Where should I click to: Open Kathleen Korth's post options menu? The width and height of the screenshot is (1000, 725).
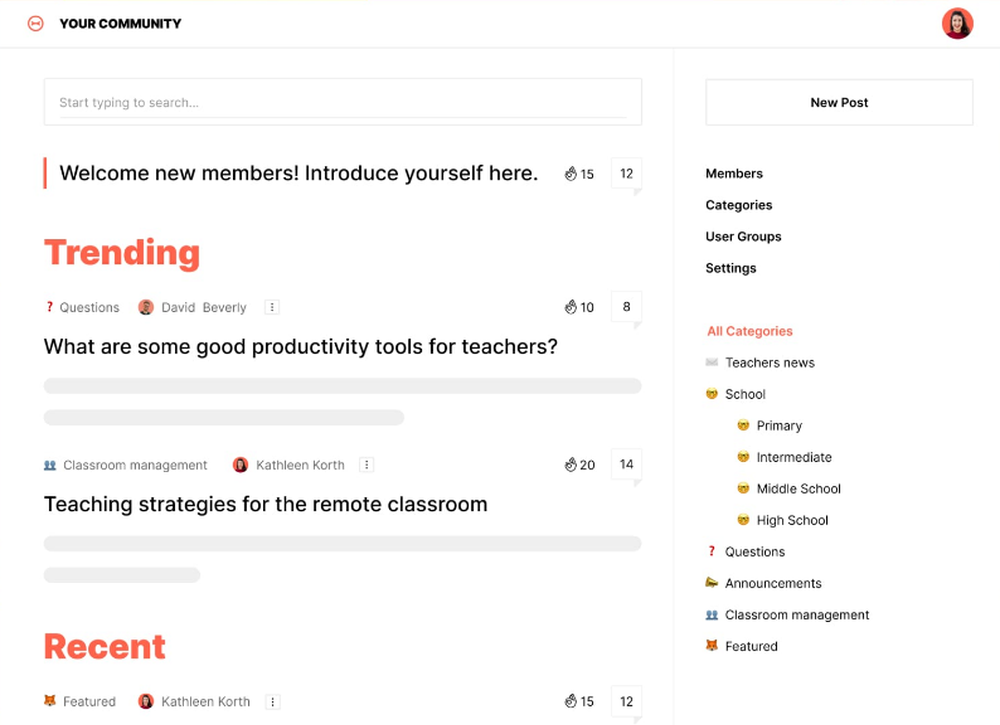(x=367, y=464)
